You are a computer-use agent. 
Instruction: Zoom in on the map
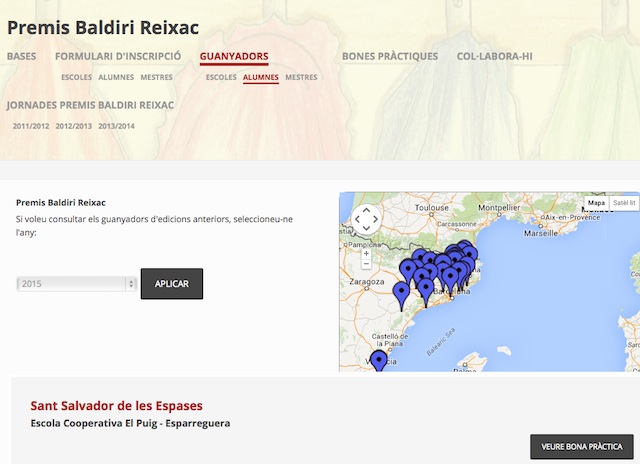(366, 253)
